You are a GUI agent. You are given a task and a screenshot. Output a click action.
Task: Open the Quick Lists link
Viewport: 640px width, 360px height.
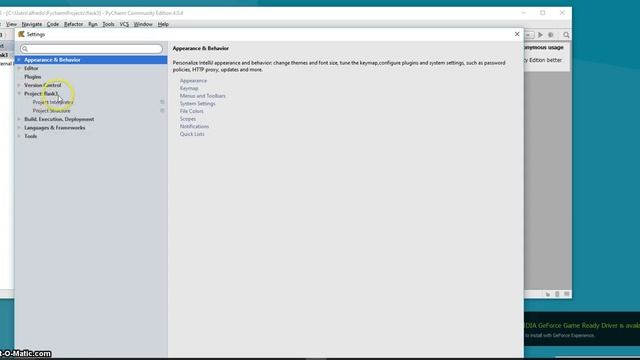(x=192, y=134)
